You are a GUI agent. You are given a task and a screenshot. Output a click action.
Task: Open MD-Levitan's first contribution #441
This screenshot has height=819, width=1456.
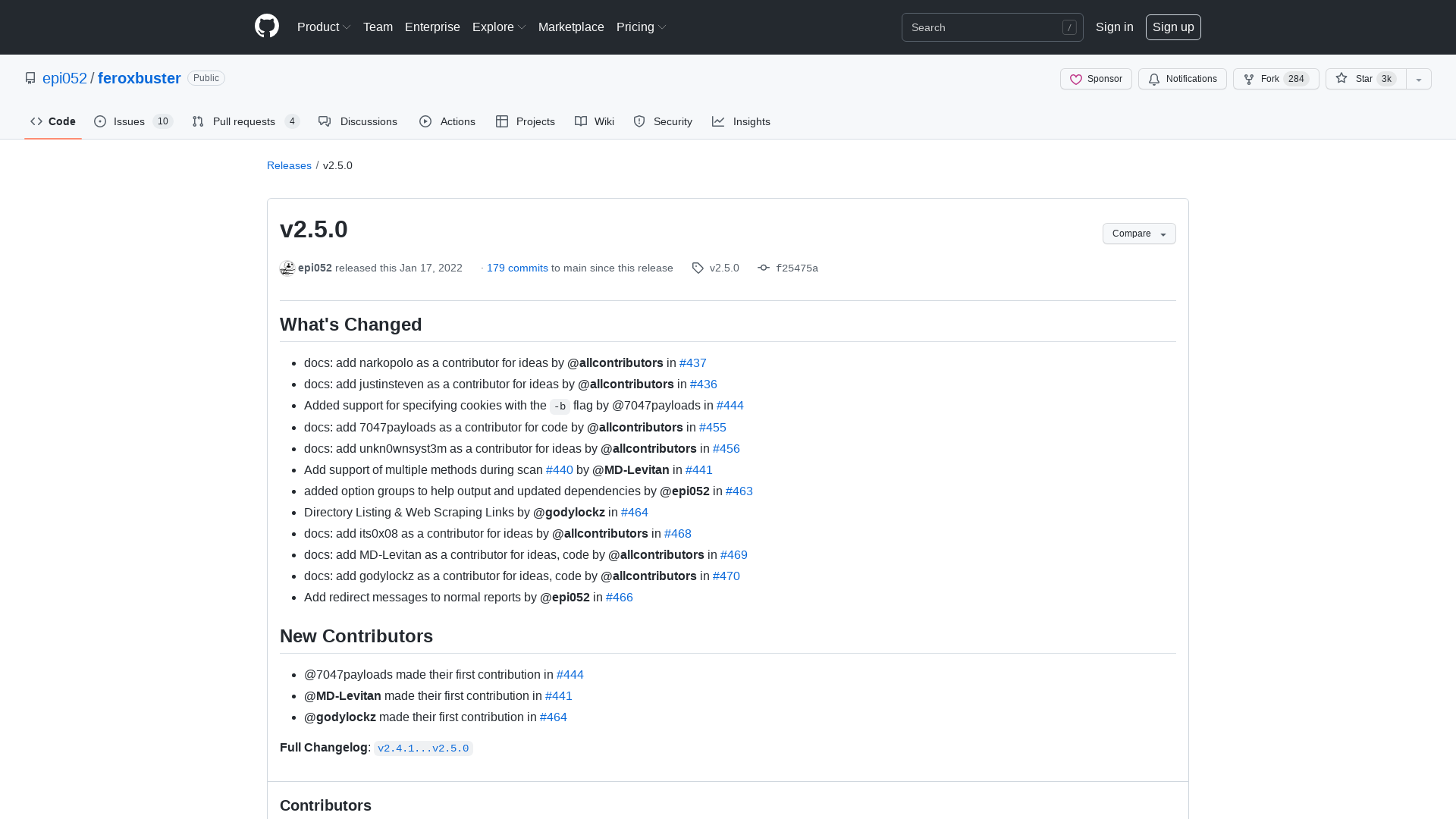coord(559,696)
